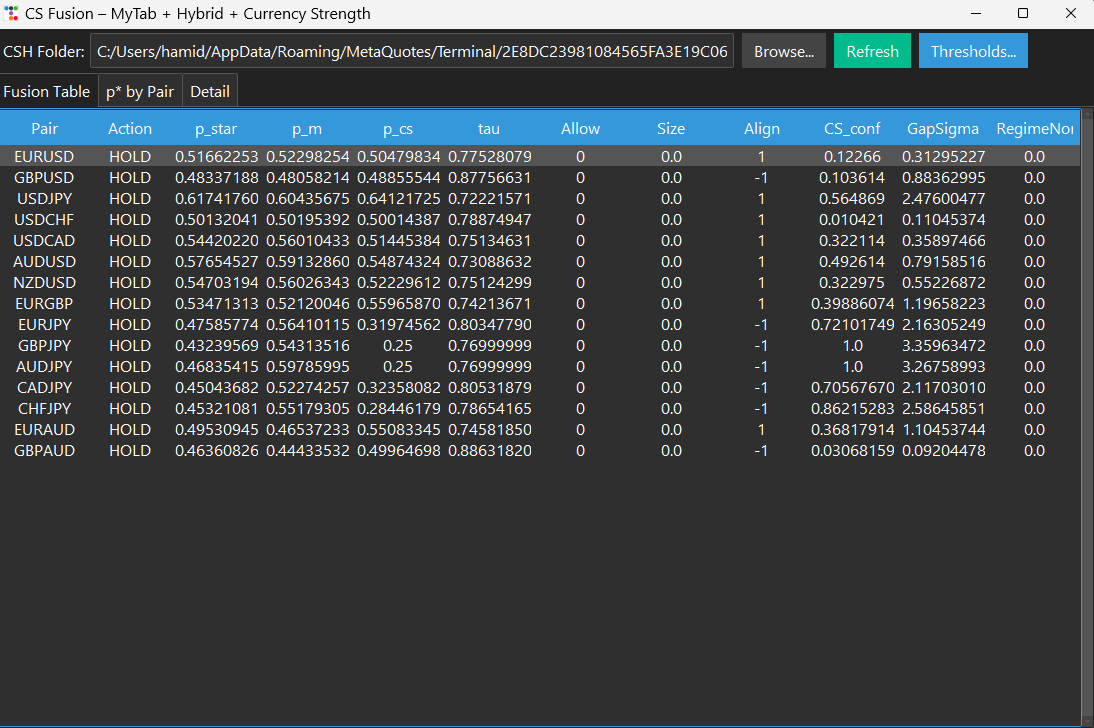Image resolution: width=1094 pixels, height=728 pixels.
Task: Click the p_m column header
Action: click(307, 128)
